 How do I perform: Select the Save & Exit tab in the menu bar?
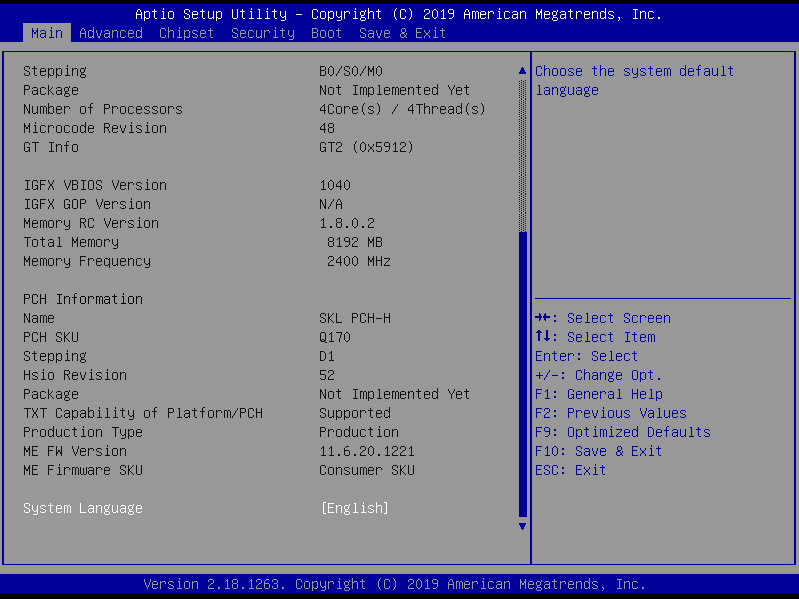[403, 33]
